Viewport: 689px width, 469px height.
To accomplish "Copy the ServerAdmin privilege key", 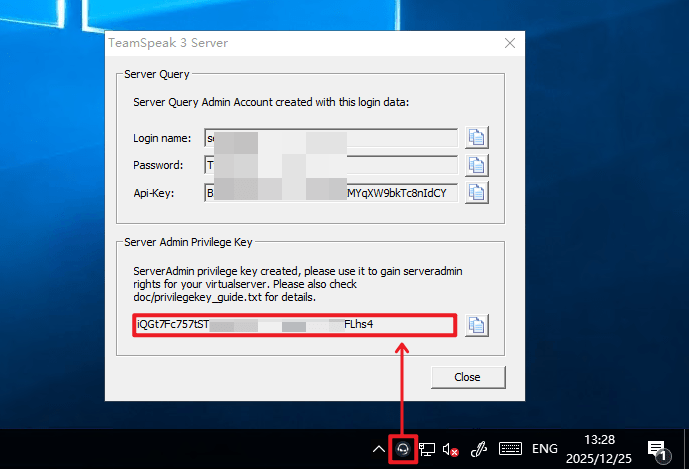I will pos(476,326).
